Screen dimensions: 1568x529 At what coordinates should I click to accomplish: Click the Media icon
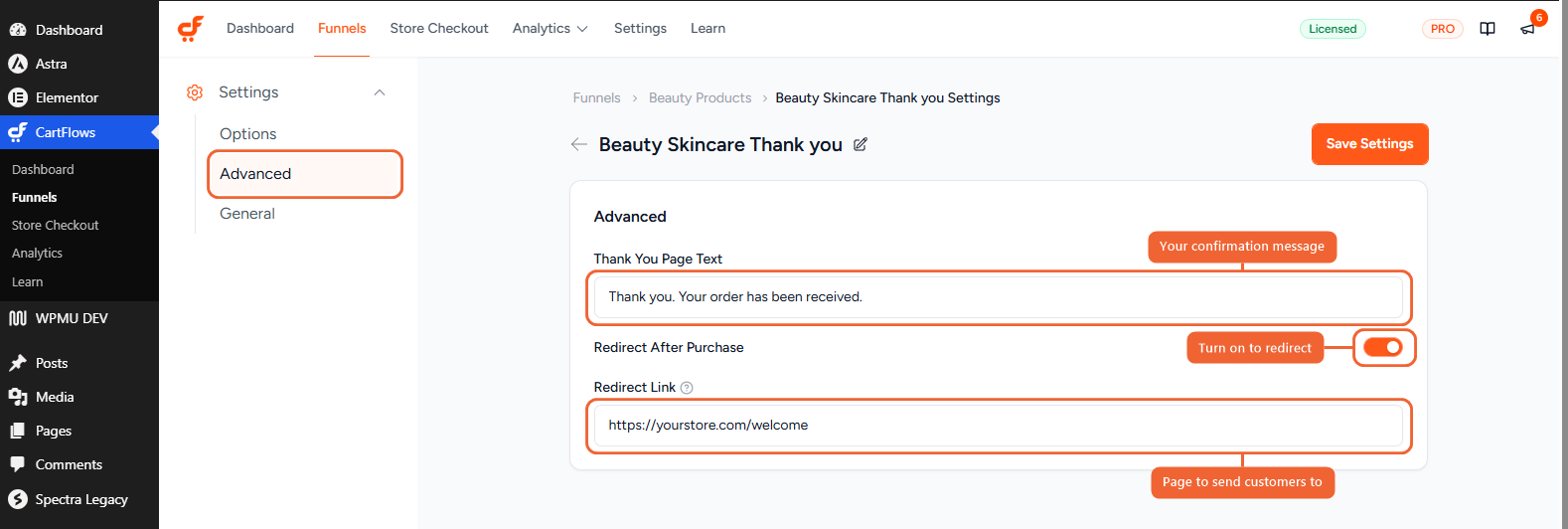point(18,397)
